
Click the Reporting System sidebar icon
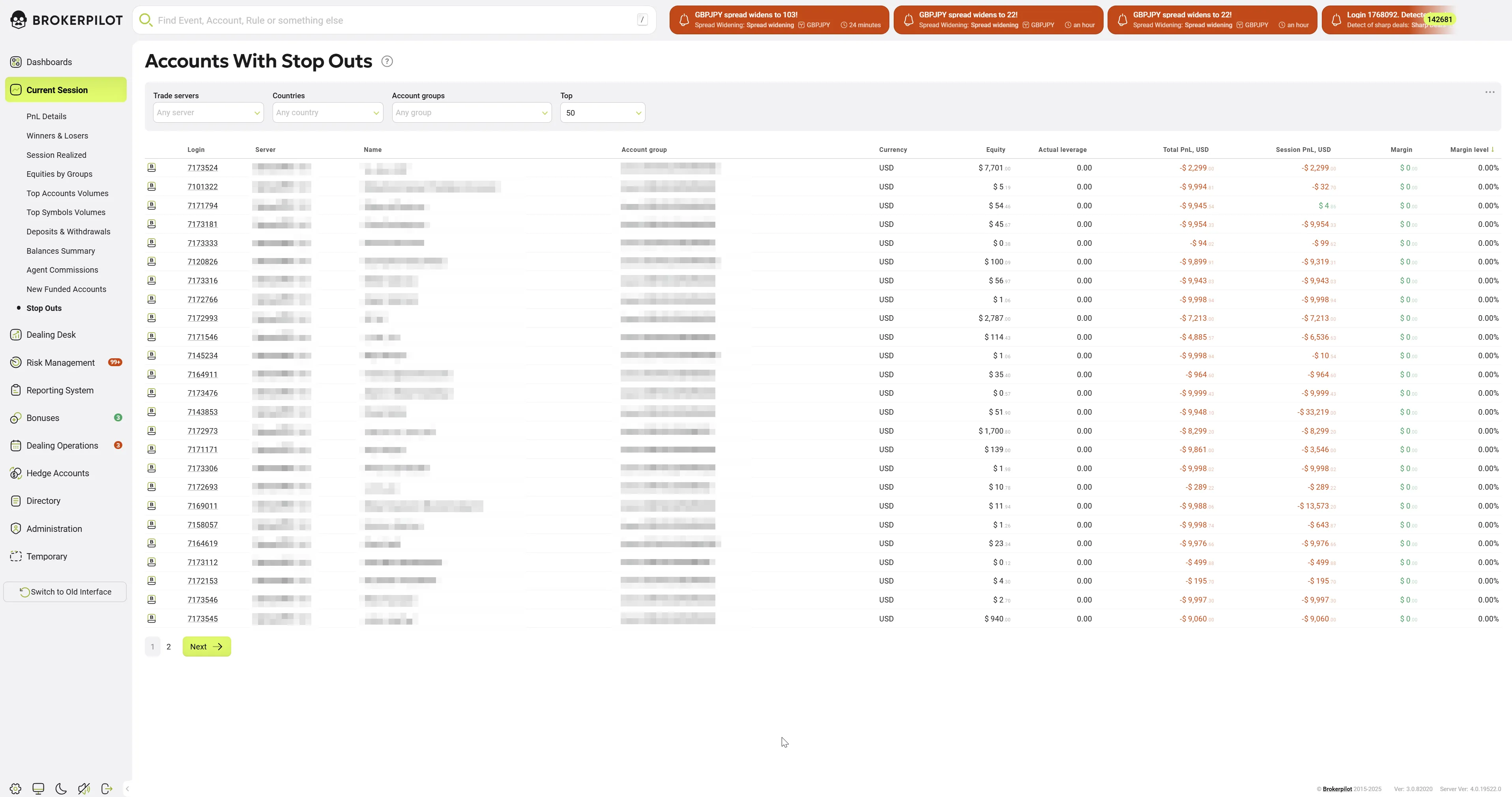tap(16, 390)
